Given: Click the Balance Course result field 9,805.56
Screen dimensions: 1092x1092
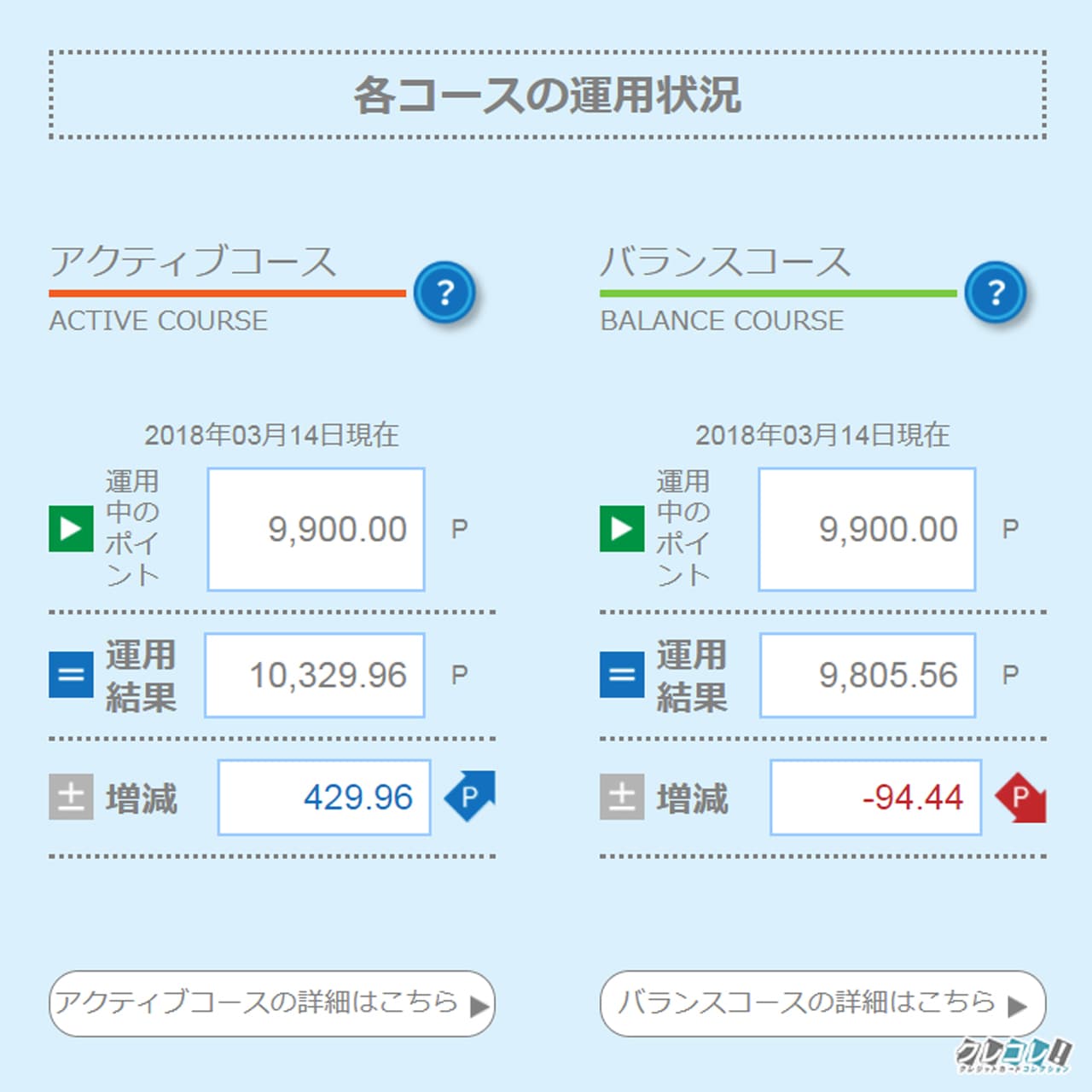Looking at the screenshot, I should point(868,675).
